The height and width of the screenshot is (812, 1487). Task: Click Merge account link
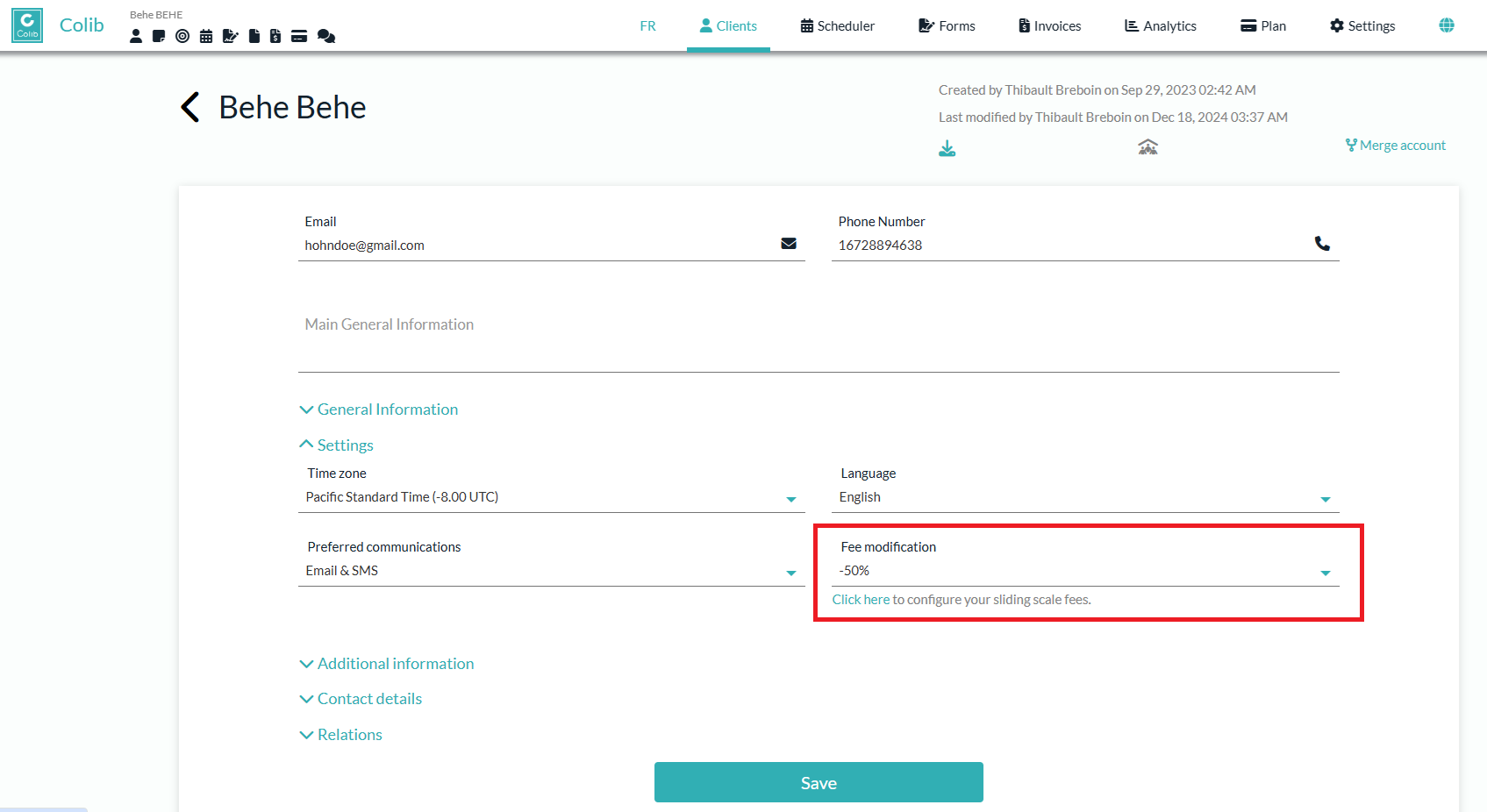[x=1396, y=146]
